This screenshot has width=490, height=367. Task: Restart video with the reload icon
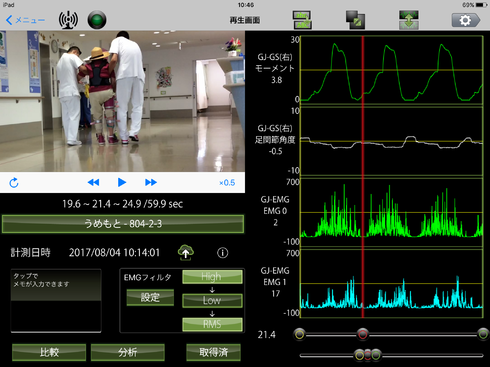[x=14, y=182]
